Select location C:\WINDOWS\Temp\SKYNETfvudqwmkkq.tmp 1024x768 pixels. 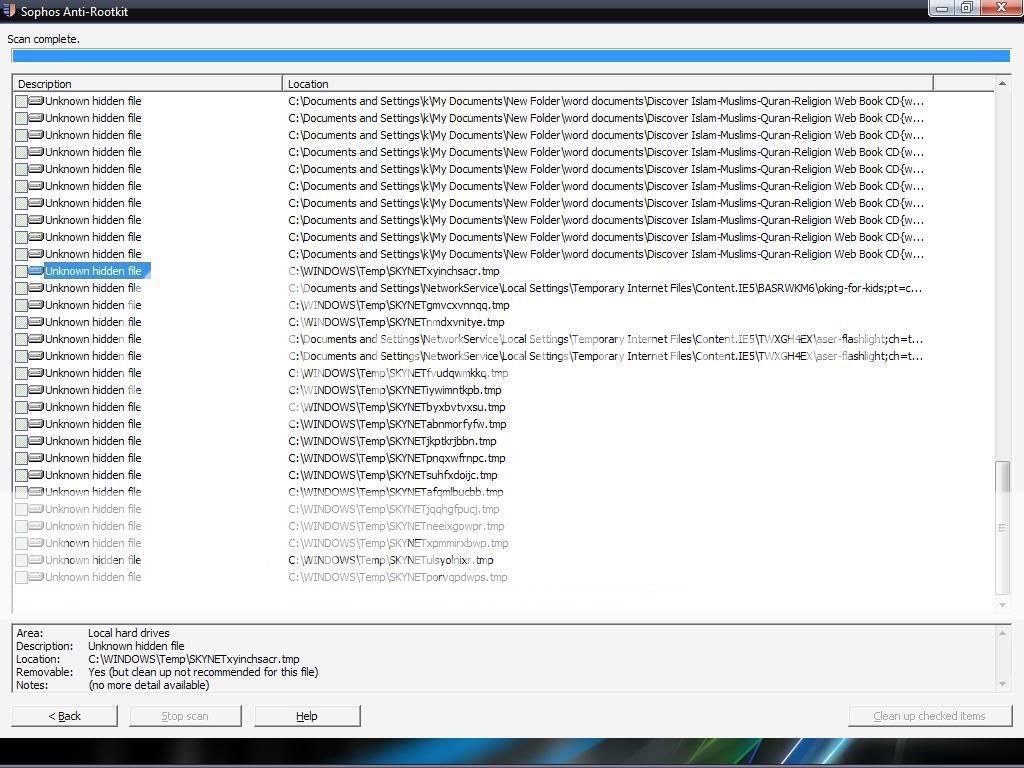(398, 373)
